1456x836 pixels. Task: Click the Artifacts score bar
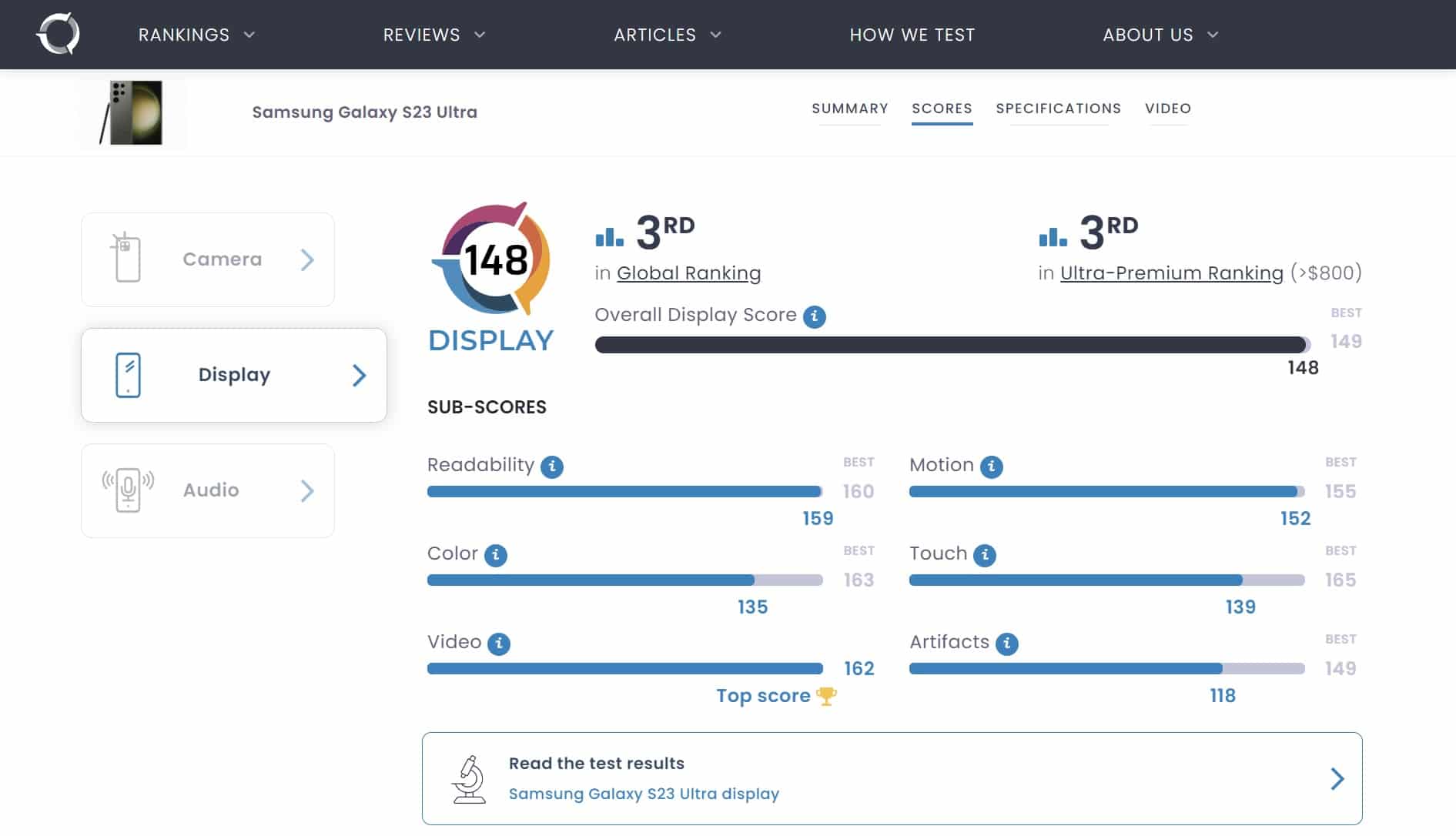(x=1106, y=669)
